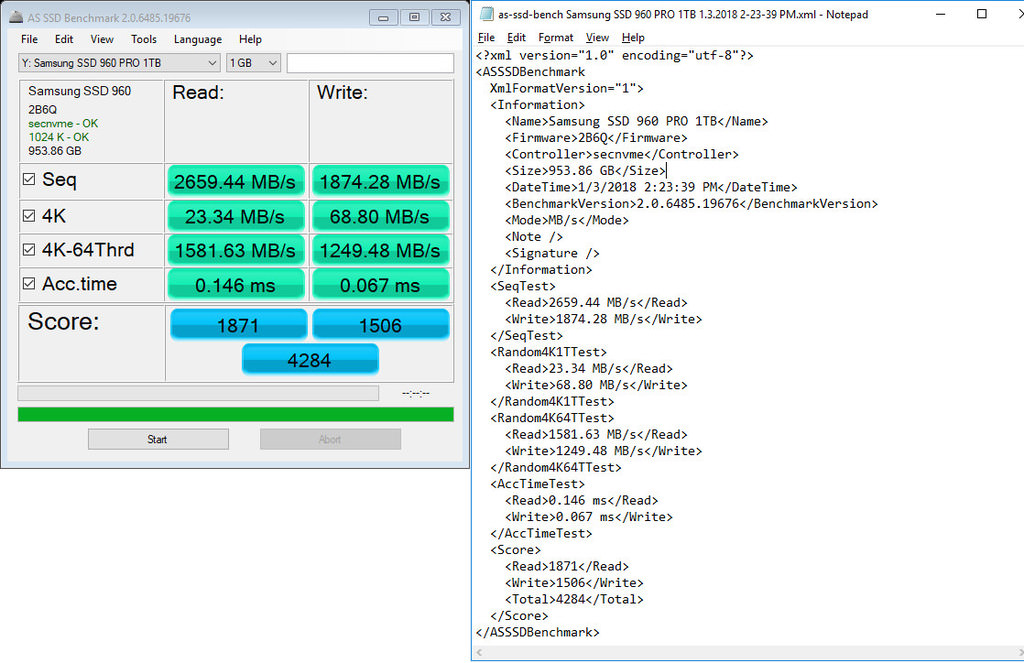The width and height of the screenshot is (1024, 663).
Task: Open the Tools menu in AS SSD Benchmark
Action: coord(144,39)
